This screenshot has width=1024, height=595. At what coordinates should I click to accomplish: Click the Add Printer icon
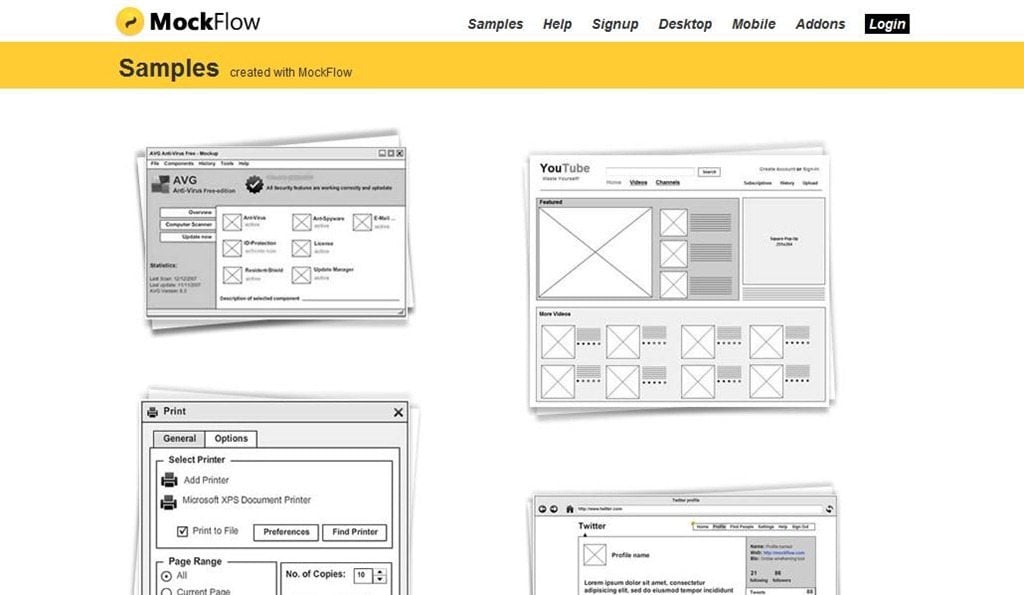click(x=169, y=480)
